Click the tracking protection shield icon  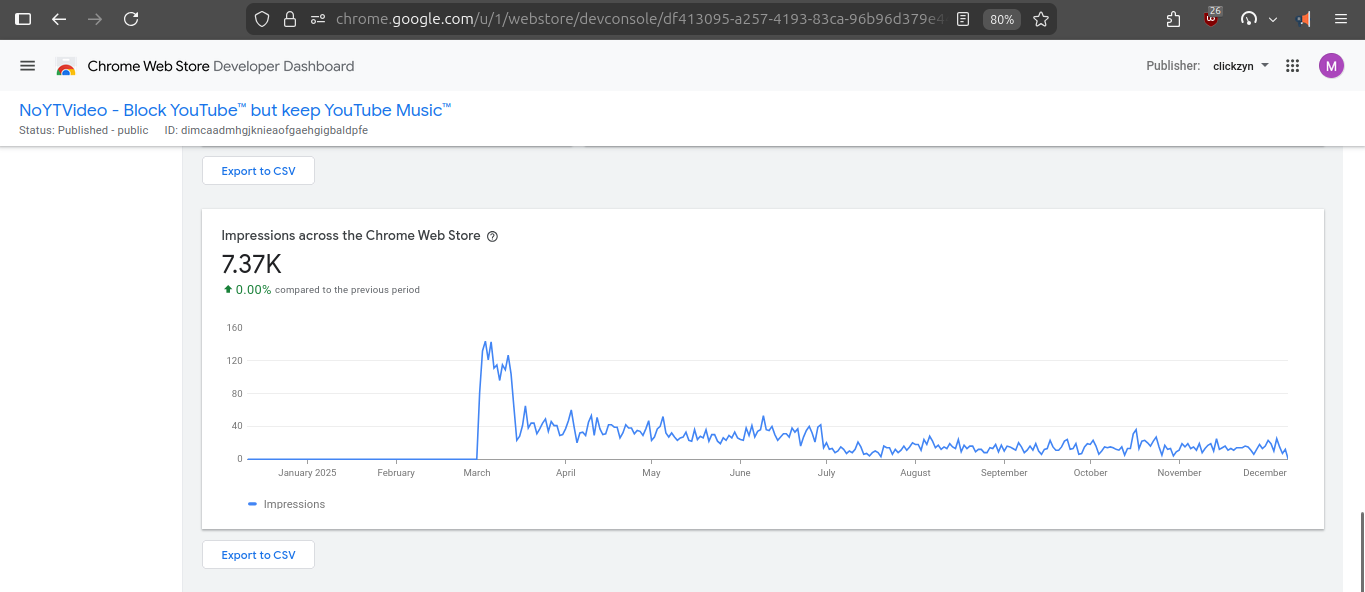click(262, 19)
